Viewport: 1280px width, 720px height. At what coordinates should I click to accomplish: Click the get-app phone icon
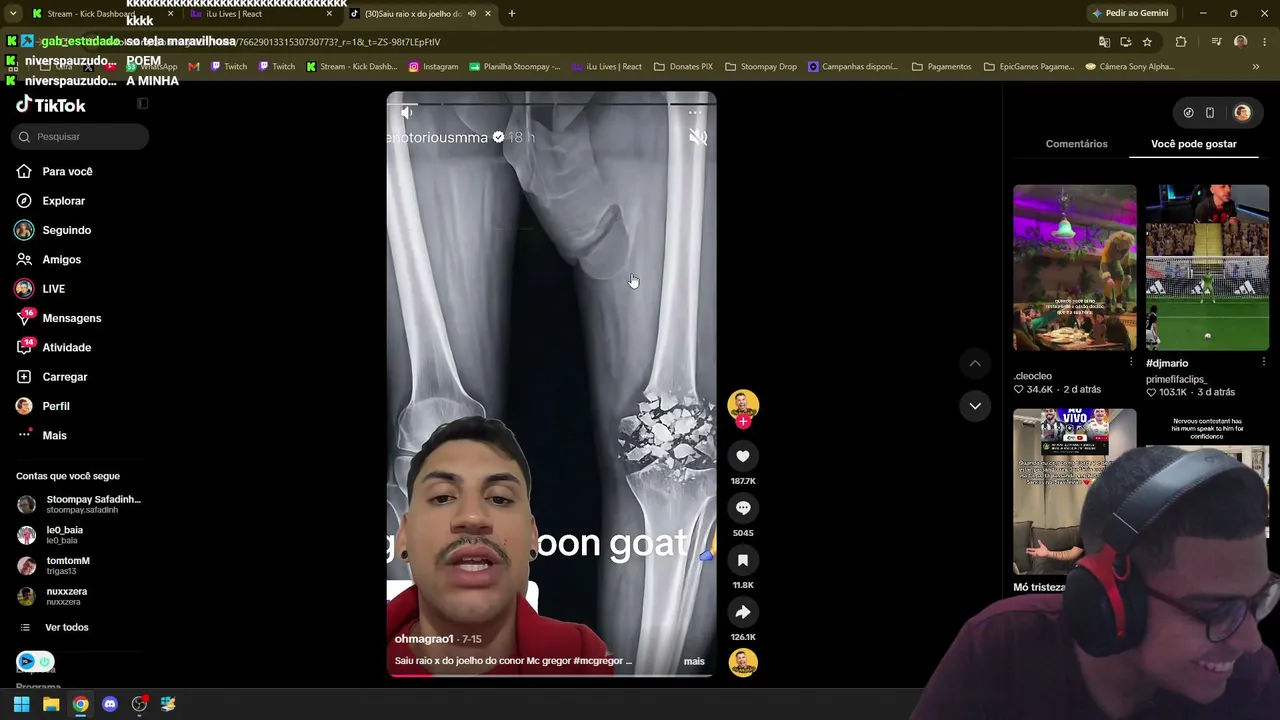tap(1210, 113)
